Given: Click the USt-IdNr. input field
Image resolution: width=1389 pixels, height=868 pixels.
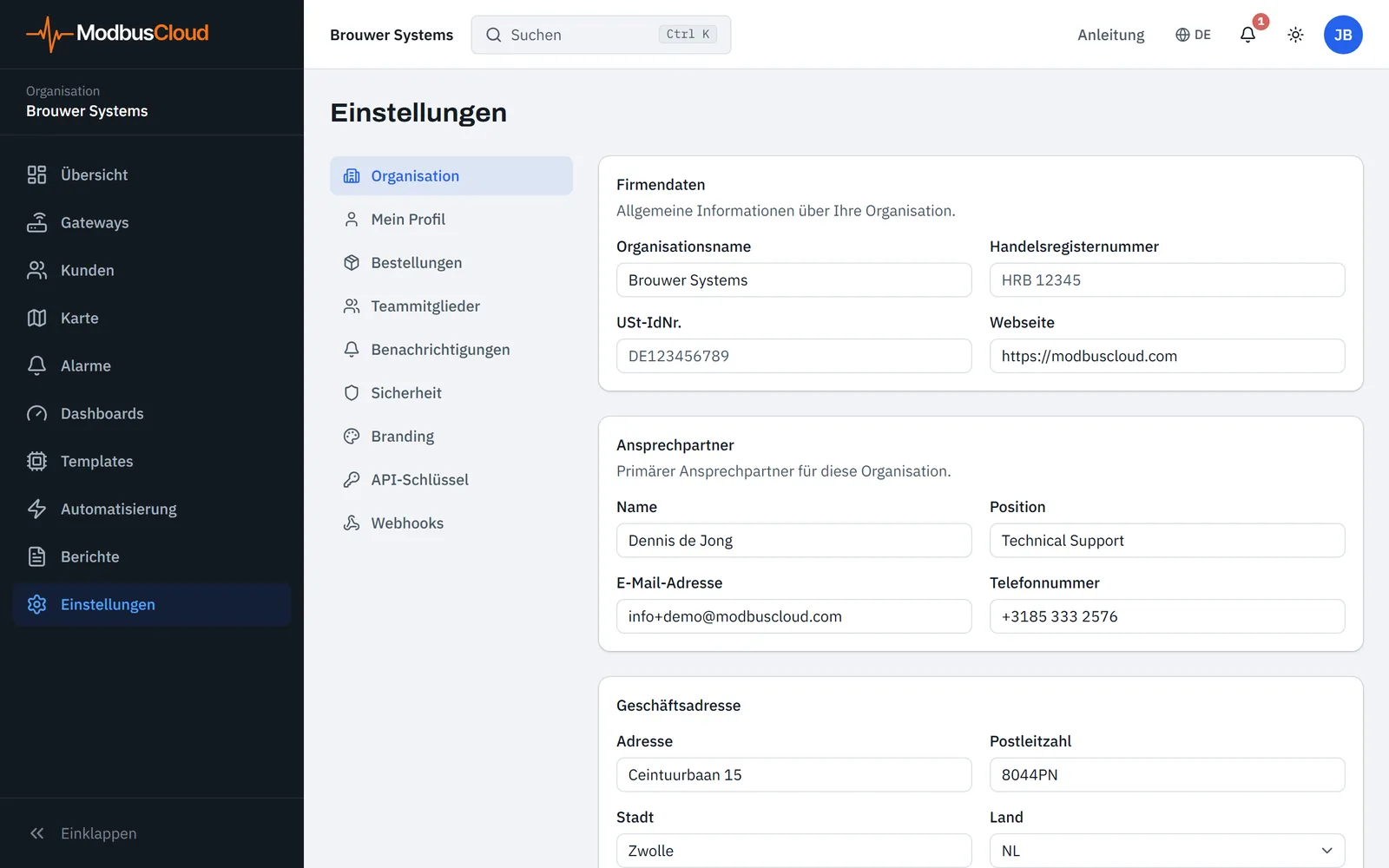Looking at the screenshot, I should 793,356.
